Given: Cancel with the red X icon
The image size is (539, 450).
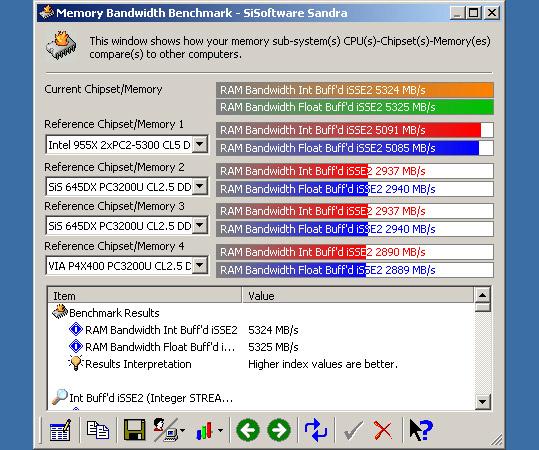Looking at the screenshot, I should click(x=383, y=430).
